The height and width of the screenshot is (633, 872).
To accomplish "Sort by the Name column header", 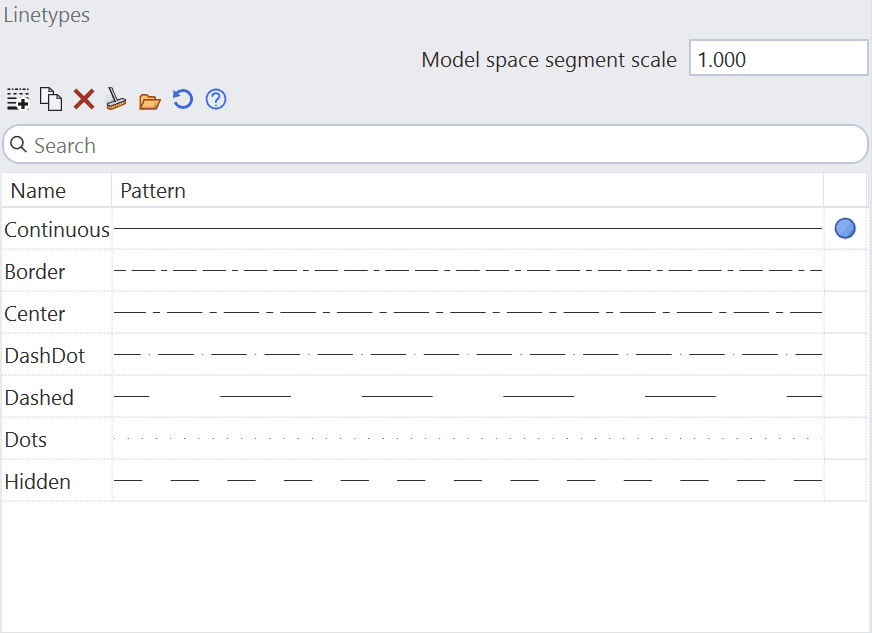I will (x=57, y=191).
